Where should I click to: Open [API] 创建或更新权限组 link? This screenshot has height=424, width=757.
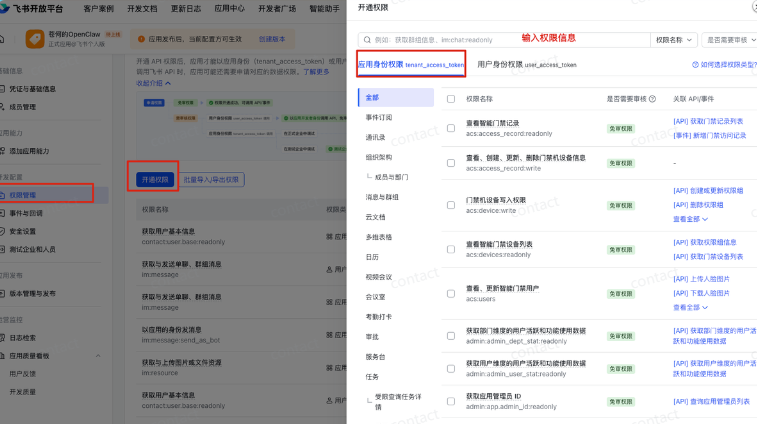pyautogui.click(x=708, y=191)
